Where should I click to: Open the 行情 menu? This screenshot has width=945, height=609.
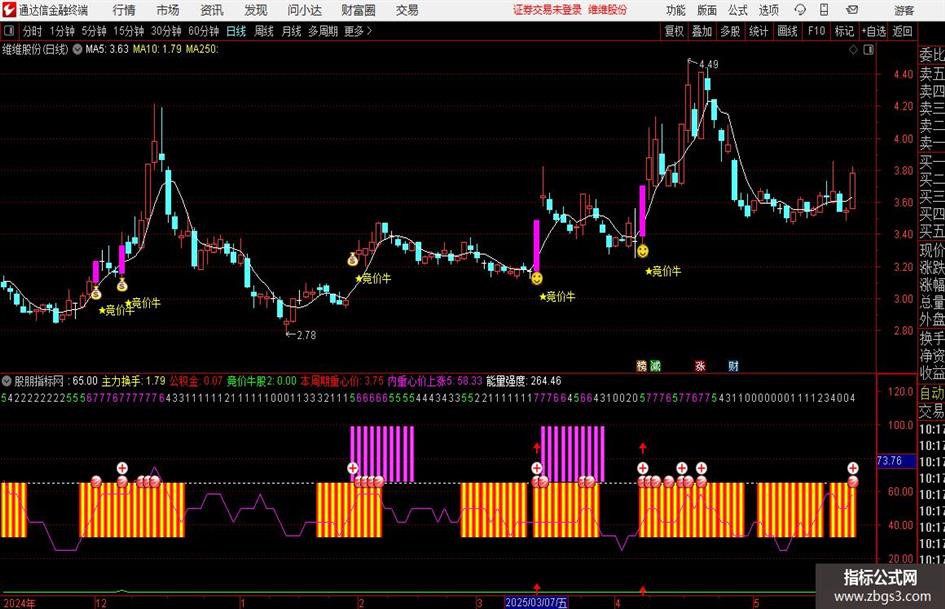[124, 10]
